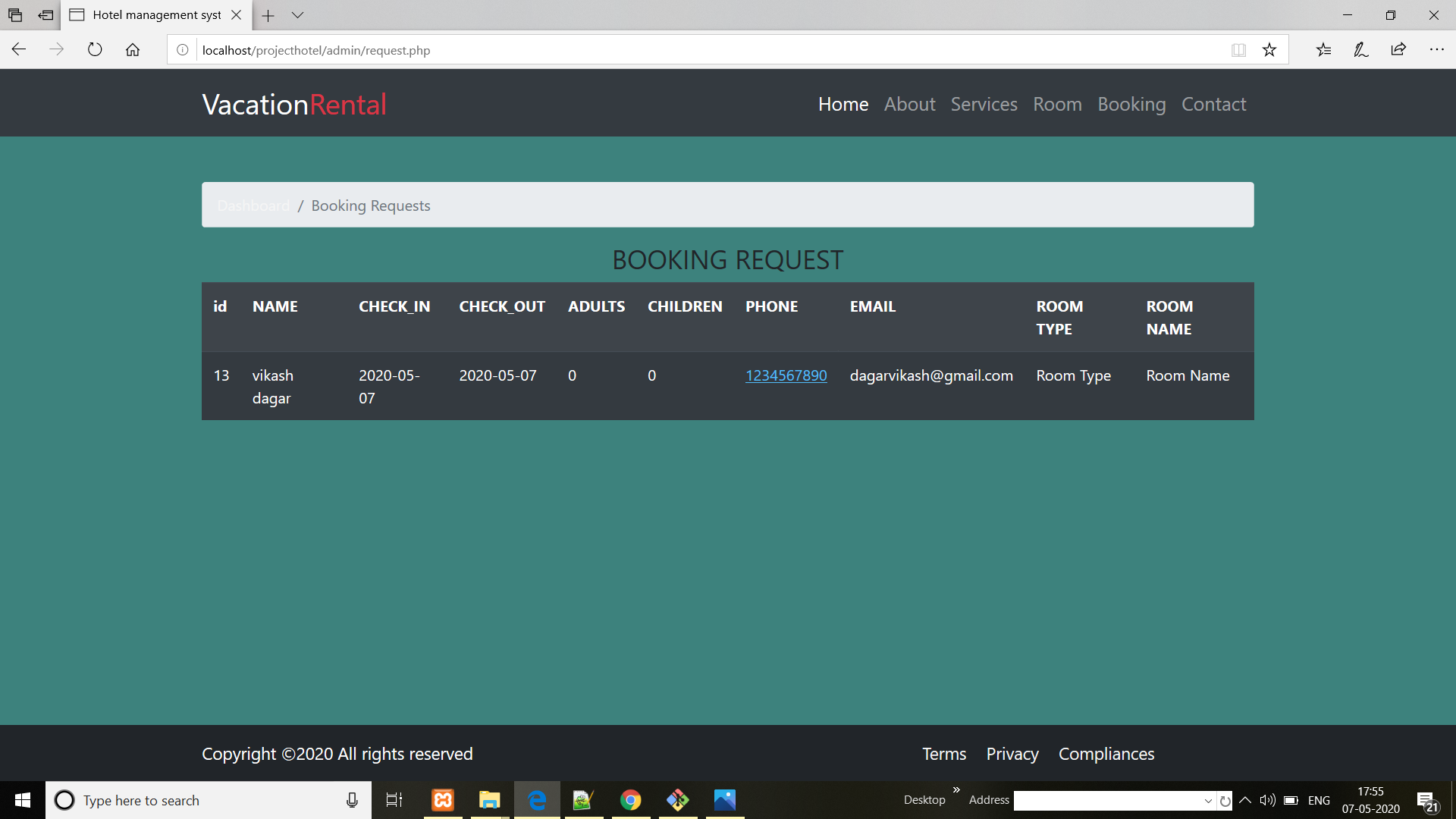
Task: Expand the tab options chevron
Action: [x=297, y=15]
